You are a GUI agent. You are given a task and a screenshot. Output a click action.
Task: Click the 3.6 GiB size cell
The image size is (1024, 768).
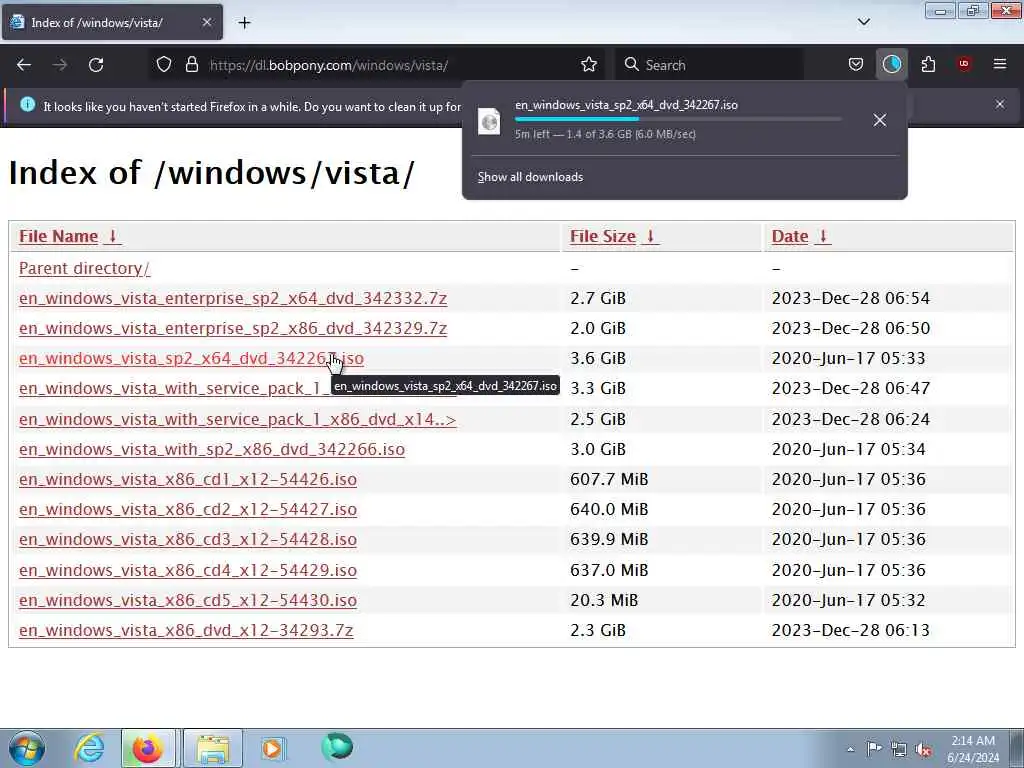tap(598, 359)
